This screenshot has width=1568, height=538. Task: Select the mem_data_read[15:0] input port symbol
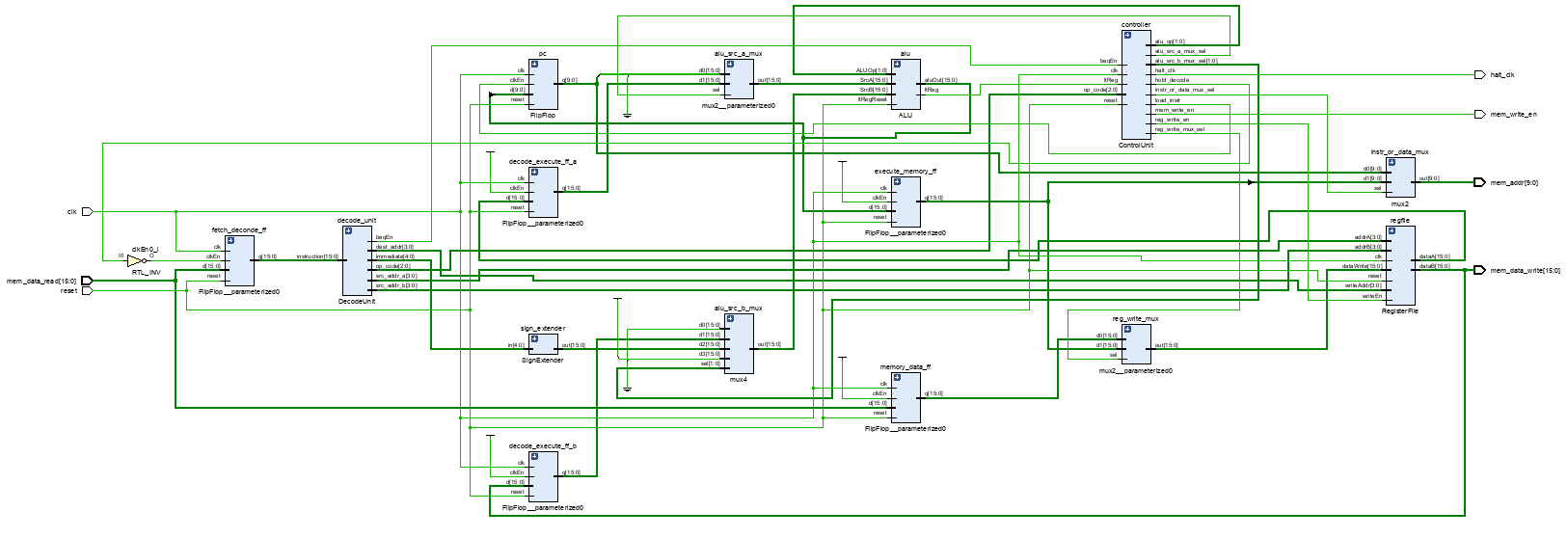click(87, 281)
